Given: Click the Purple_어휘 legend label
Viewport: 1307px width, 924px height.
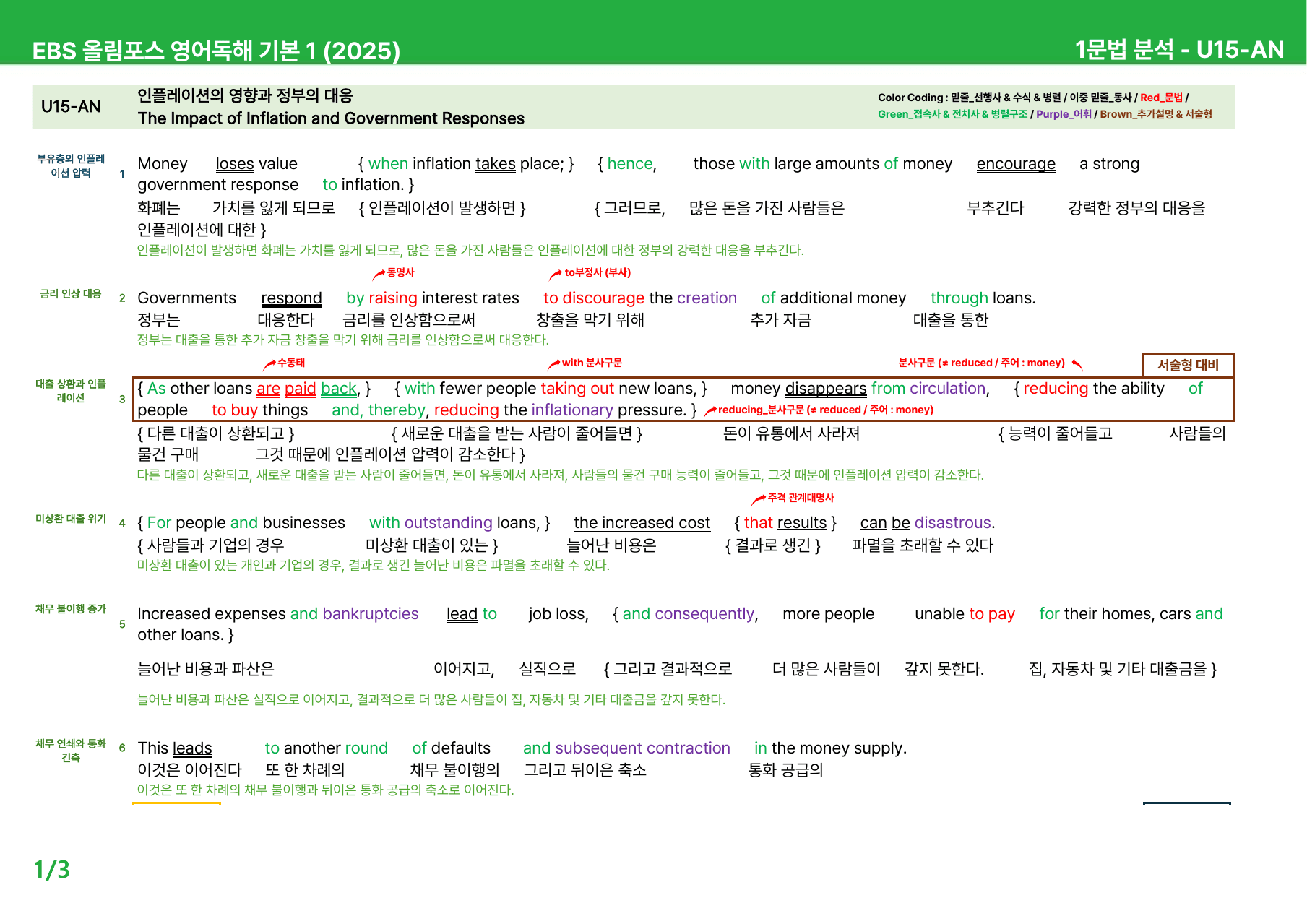Looking at the screenshot, I should (x=1064, y=114).
